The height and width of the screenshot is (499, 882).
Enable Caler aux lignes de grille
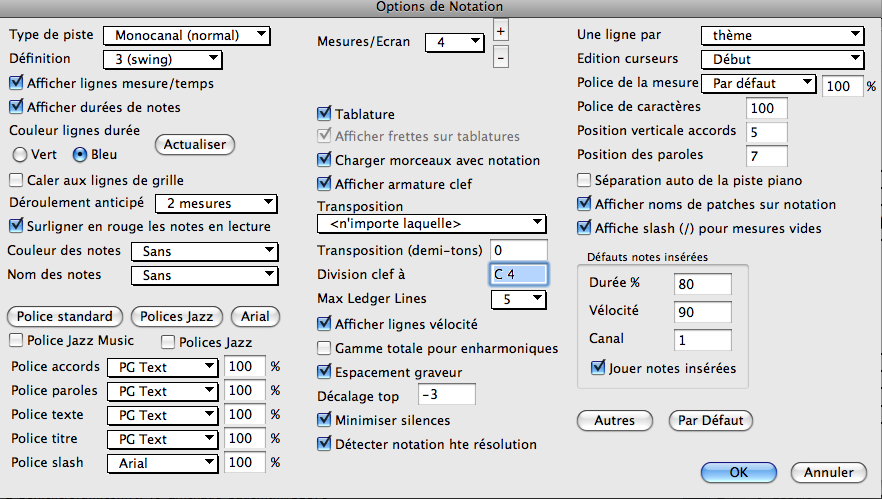tap(16, 180)
